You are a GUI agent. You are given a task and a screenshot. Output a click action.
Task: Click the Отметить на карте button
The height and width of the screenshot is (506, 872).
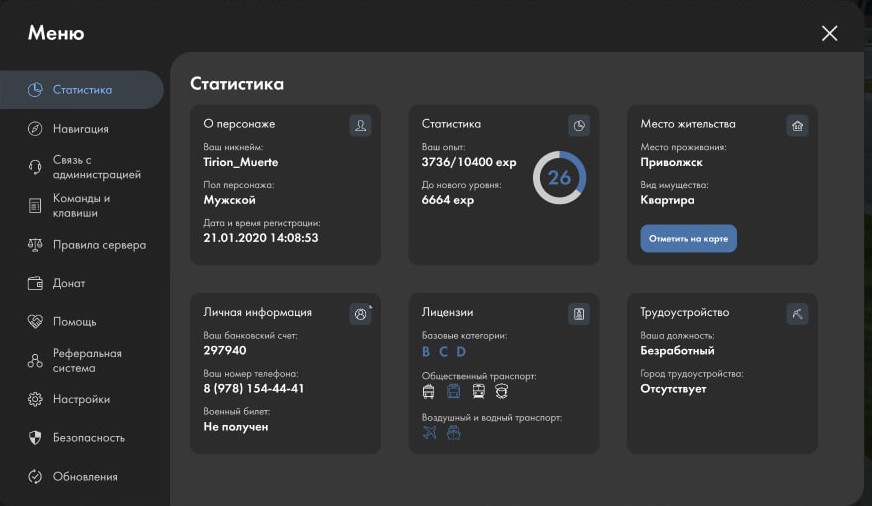pos(688,239)
